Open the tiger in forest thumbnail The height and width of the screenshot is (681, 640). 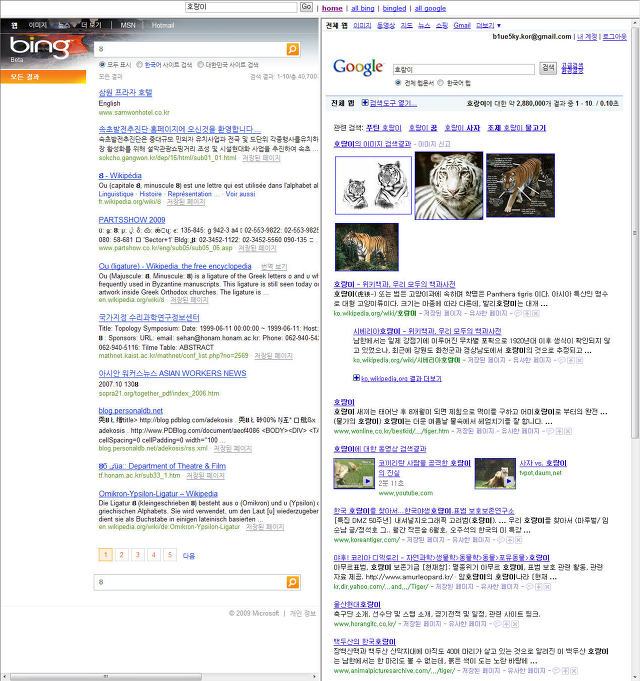(x=367, y=247)
